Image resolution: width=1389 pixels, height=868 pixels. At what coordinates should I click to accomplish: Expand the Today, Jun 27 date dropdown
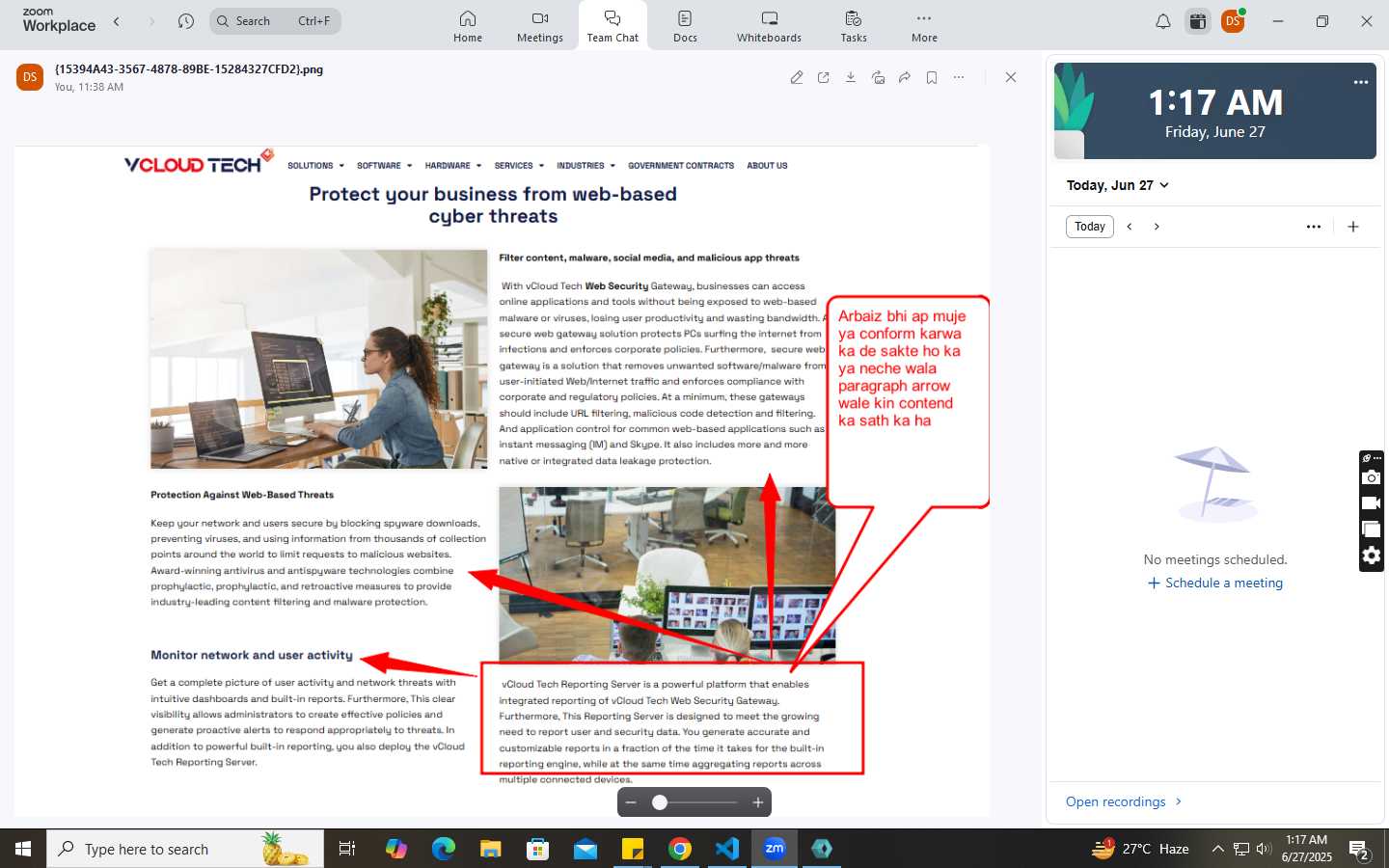(1118, 185)
